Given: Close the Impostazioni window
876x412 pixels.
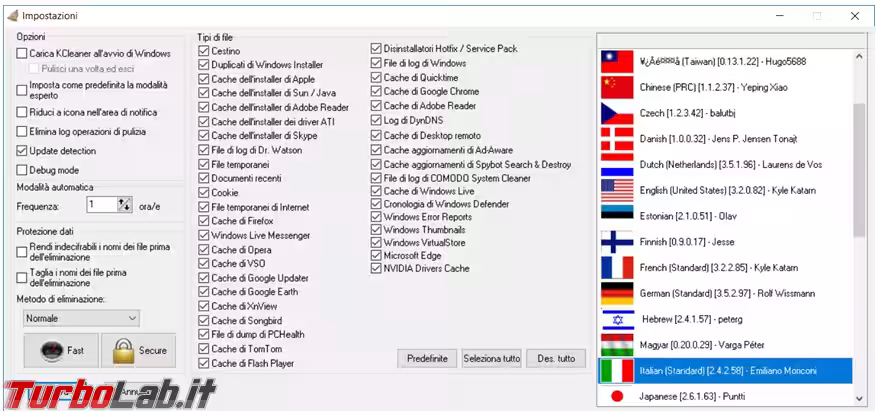Looking at the screenshot, I should (x=855, y=16).
